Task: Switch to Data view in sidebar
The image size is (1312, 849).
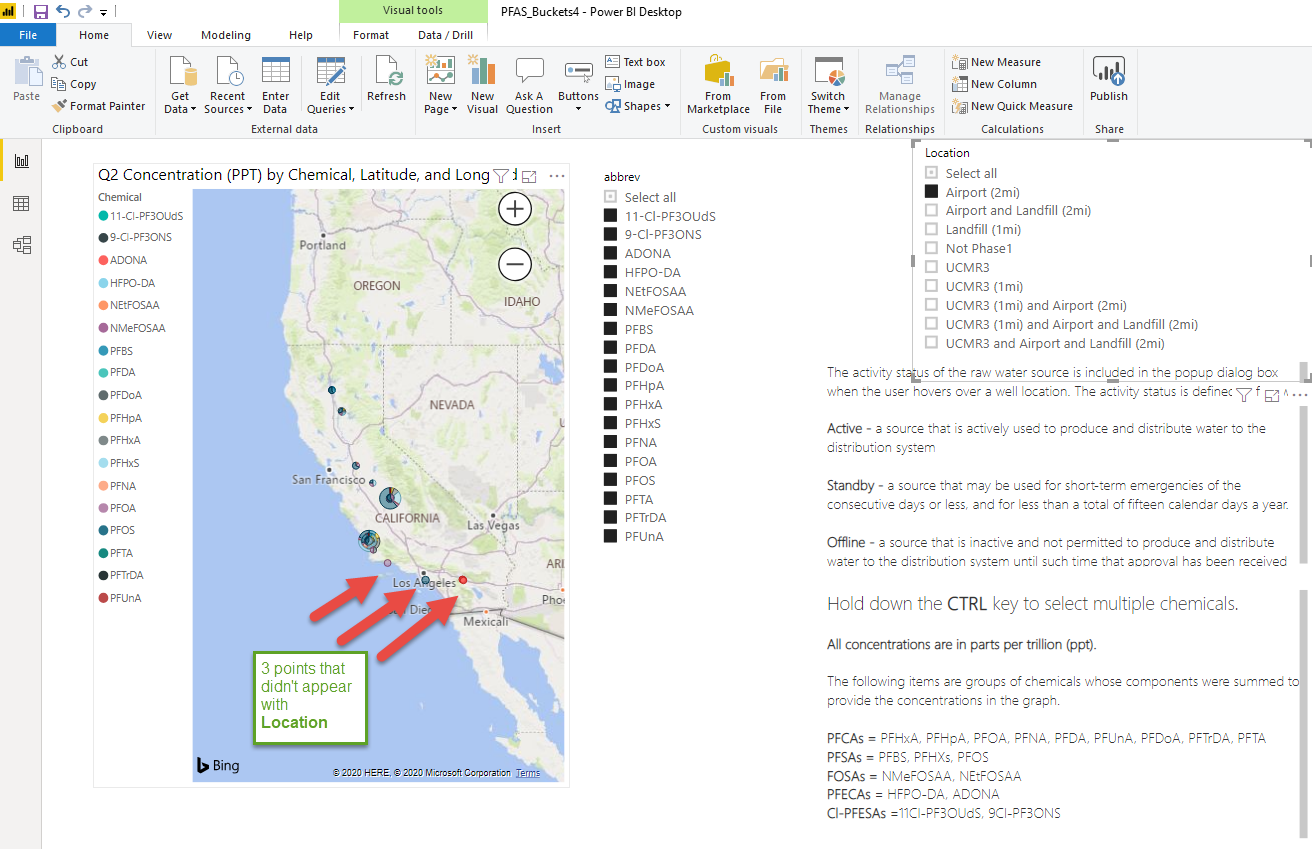Action: [x=21, y=203]
